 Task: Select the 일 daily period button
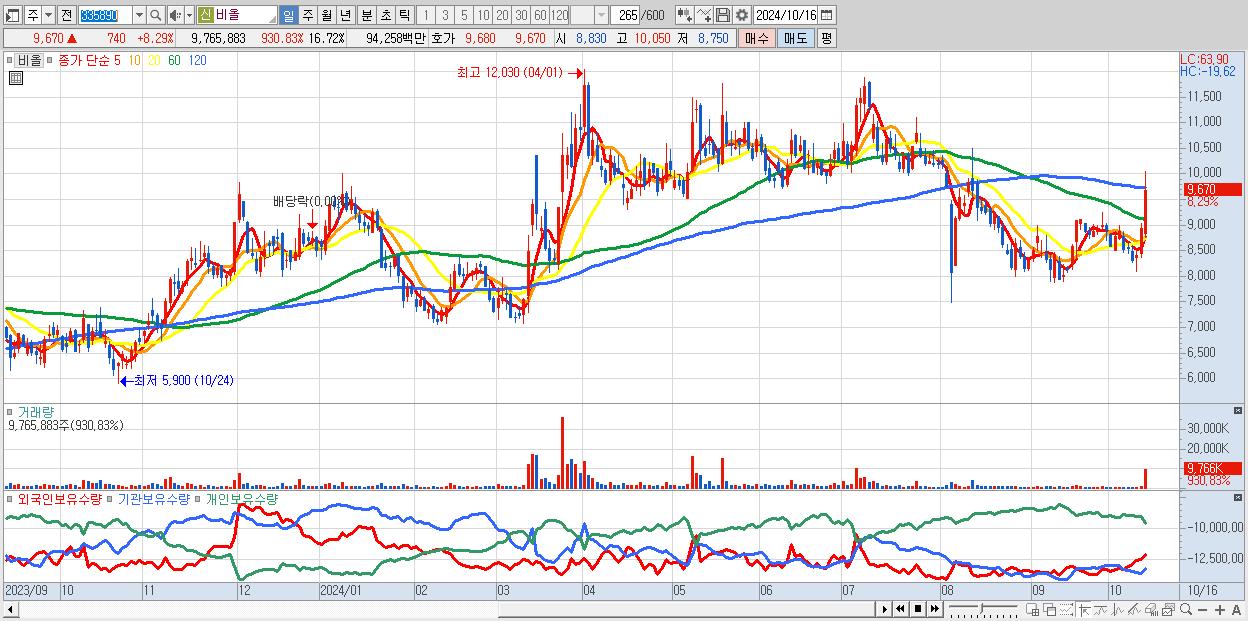pos(288,15)
